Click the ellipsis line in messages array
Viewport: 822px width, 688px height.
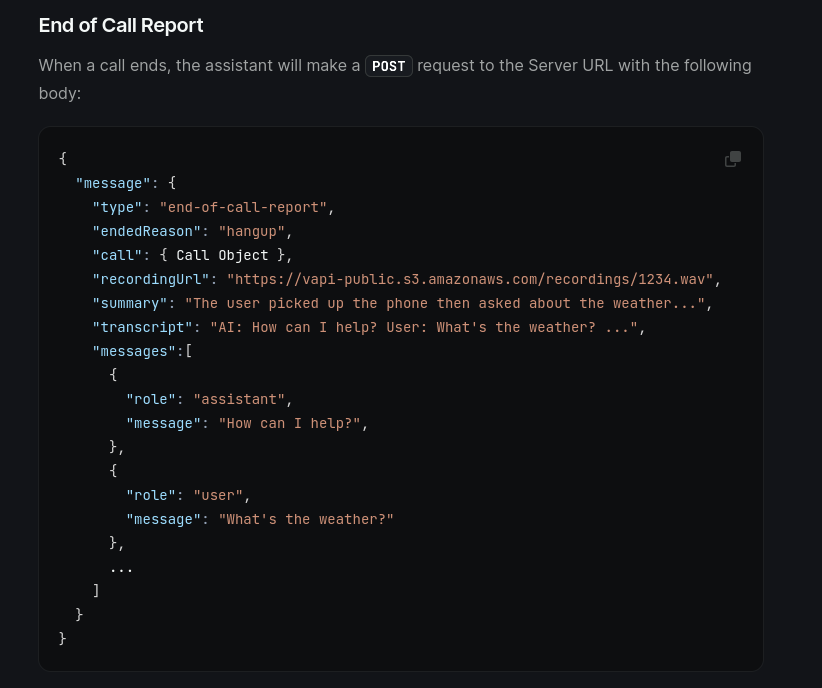tap(121, 568)
